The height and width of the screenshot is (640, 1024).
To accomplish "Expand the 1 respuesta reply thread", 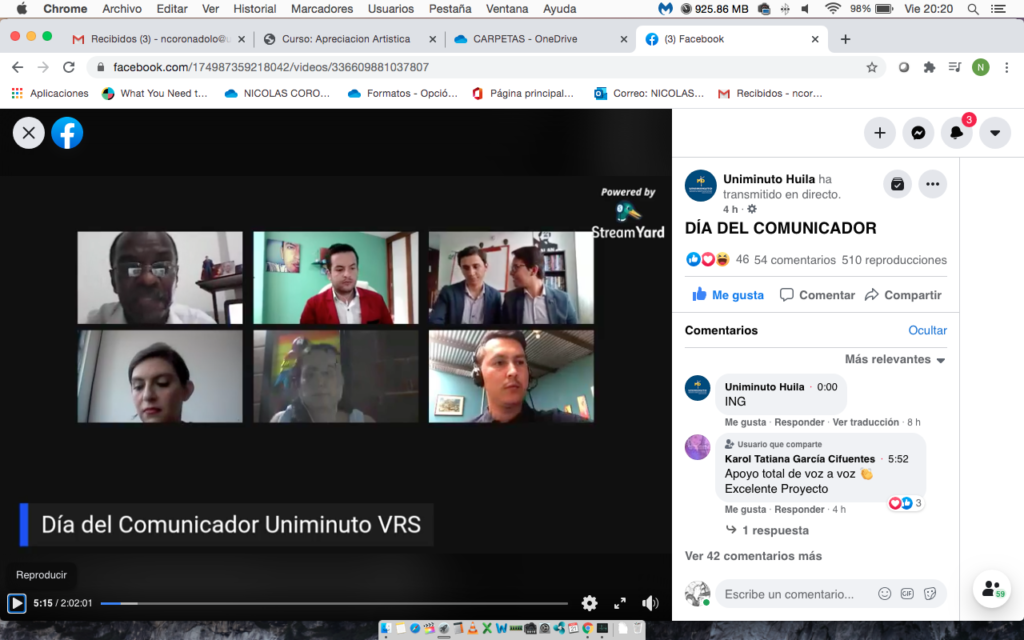I will pos(773,530).
